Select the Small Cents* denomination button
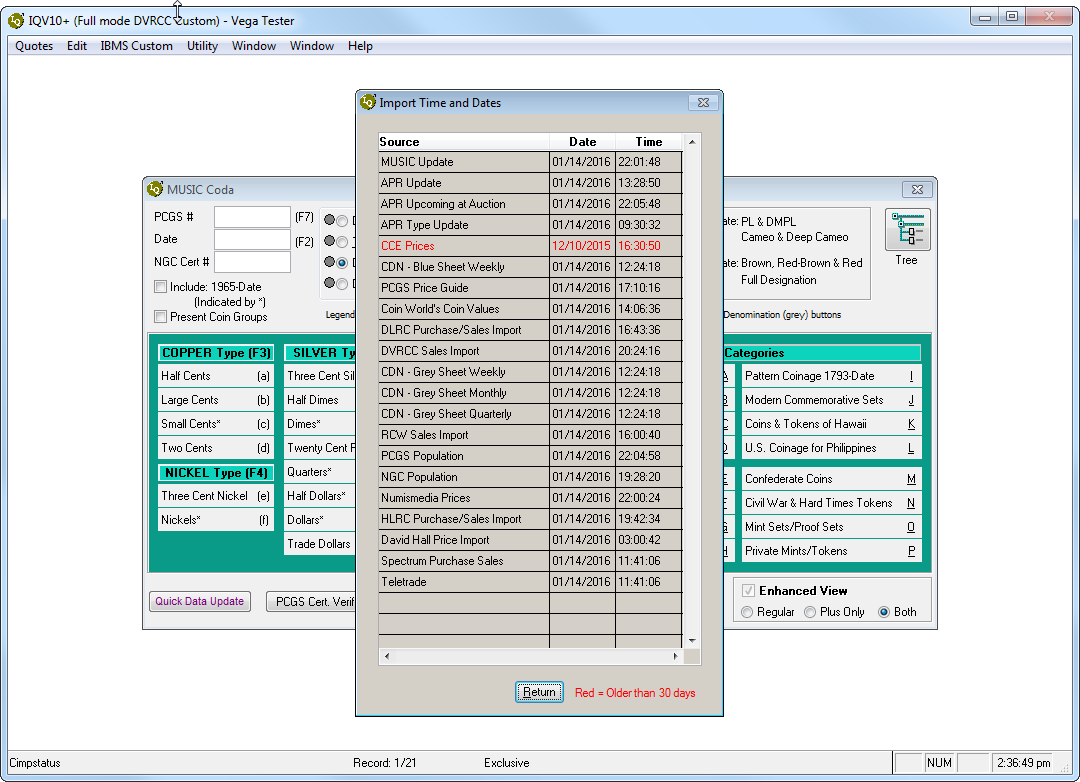This screenshot has height=782, width=1080. [x=216, y=424]
